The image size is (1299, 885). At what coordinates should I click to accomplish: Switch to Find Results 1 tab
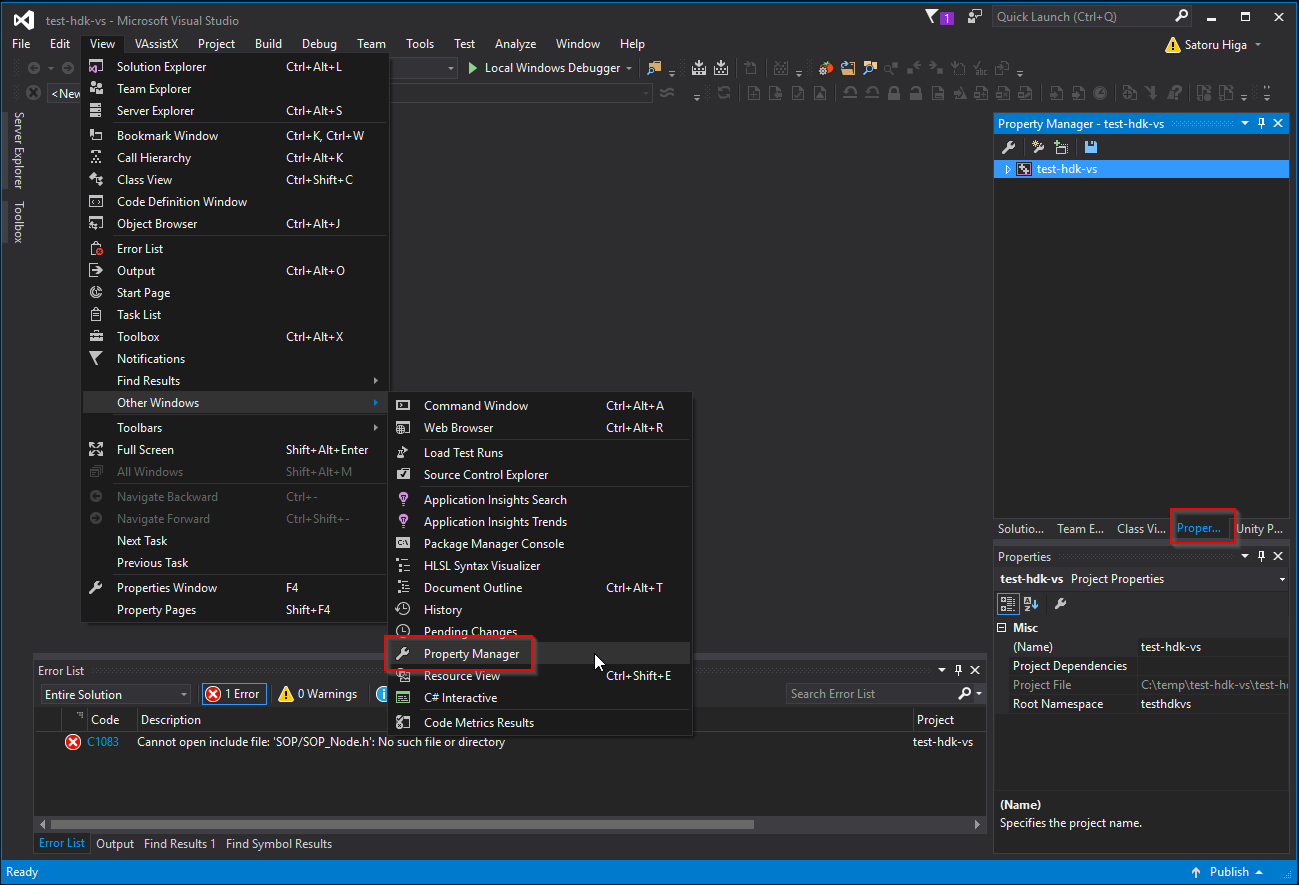(180, 844)
